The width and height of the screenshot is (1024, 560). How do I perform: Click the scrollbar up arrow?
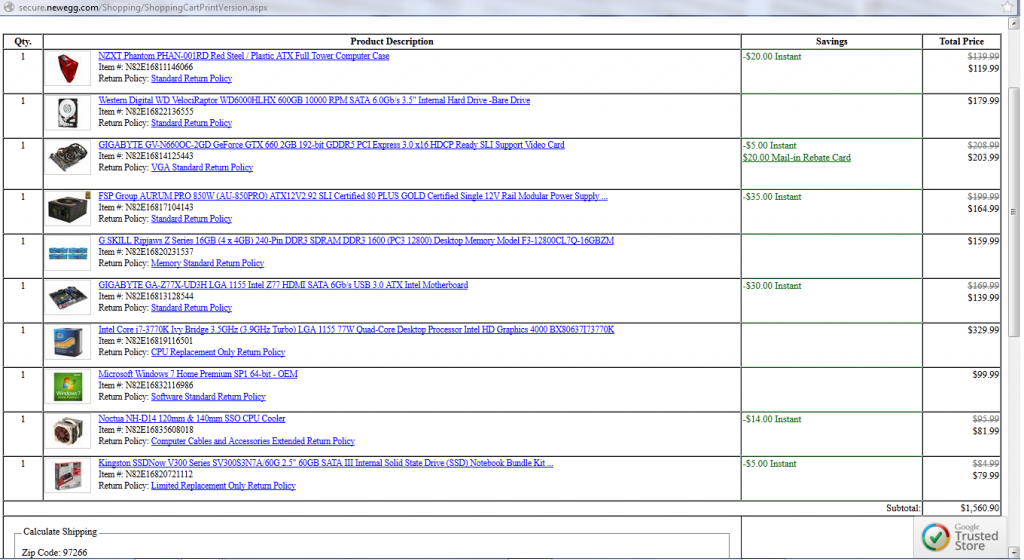(1014, 24)
